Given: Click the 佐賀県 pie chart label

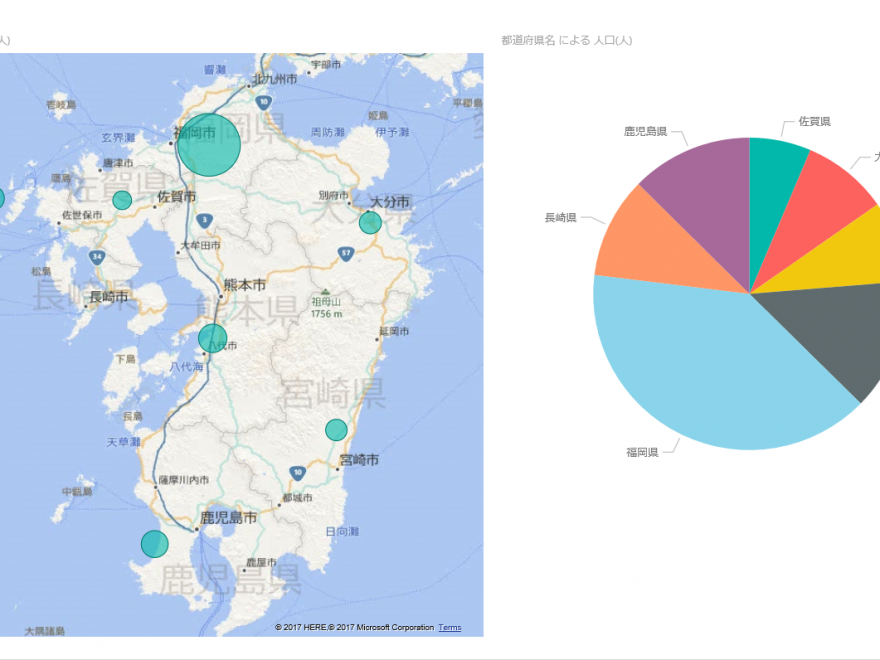Looking at the screenshot, I should coord(814,122).
